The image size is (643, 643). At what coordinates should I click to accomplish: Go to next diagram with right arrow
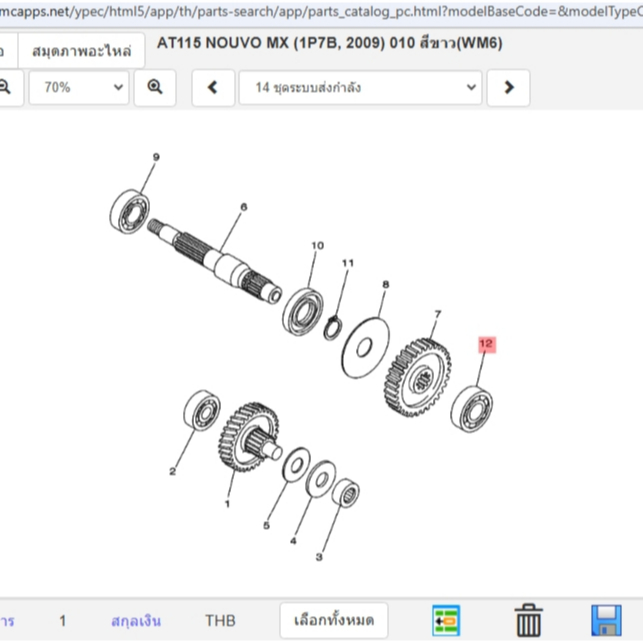click(508, 87)
